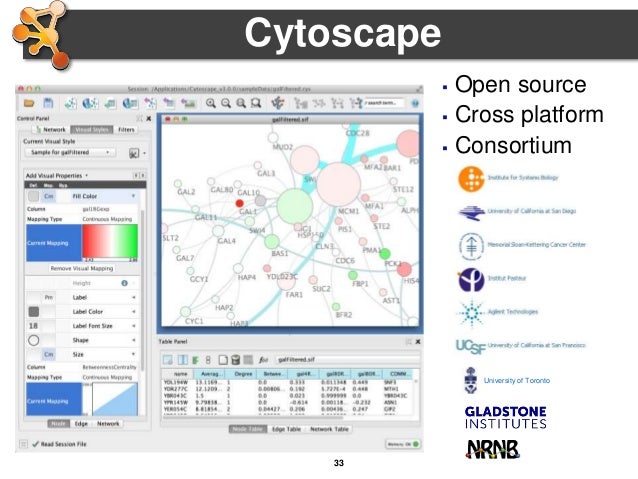
Task: Float the Table Panel window icon
Action: click(409, 341)
